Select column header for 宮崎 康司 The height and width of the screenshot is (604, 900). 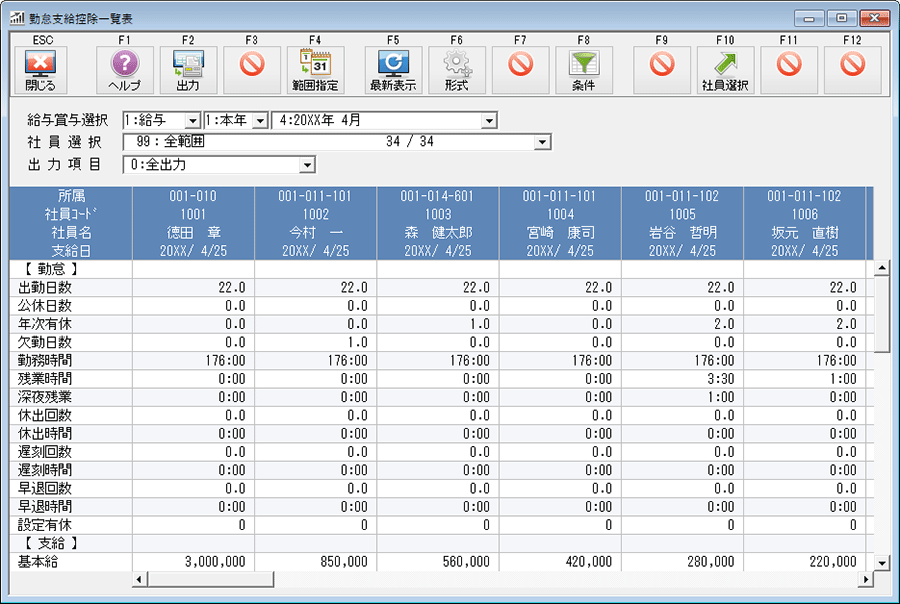[x=560, y=223]
